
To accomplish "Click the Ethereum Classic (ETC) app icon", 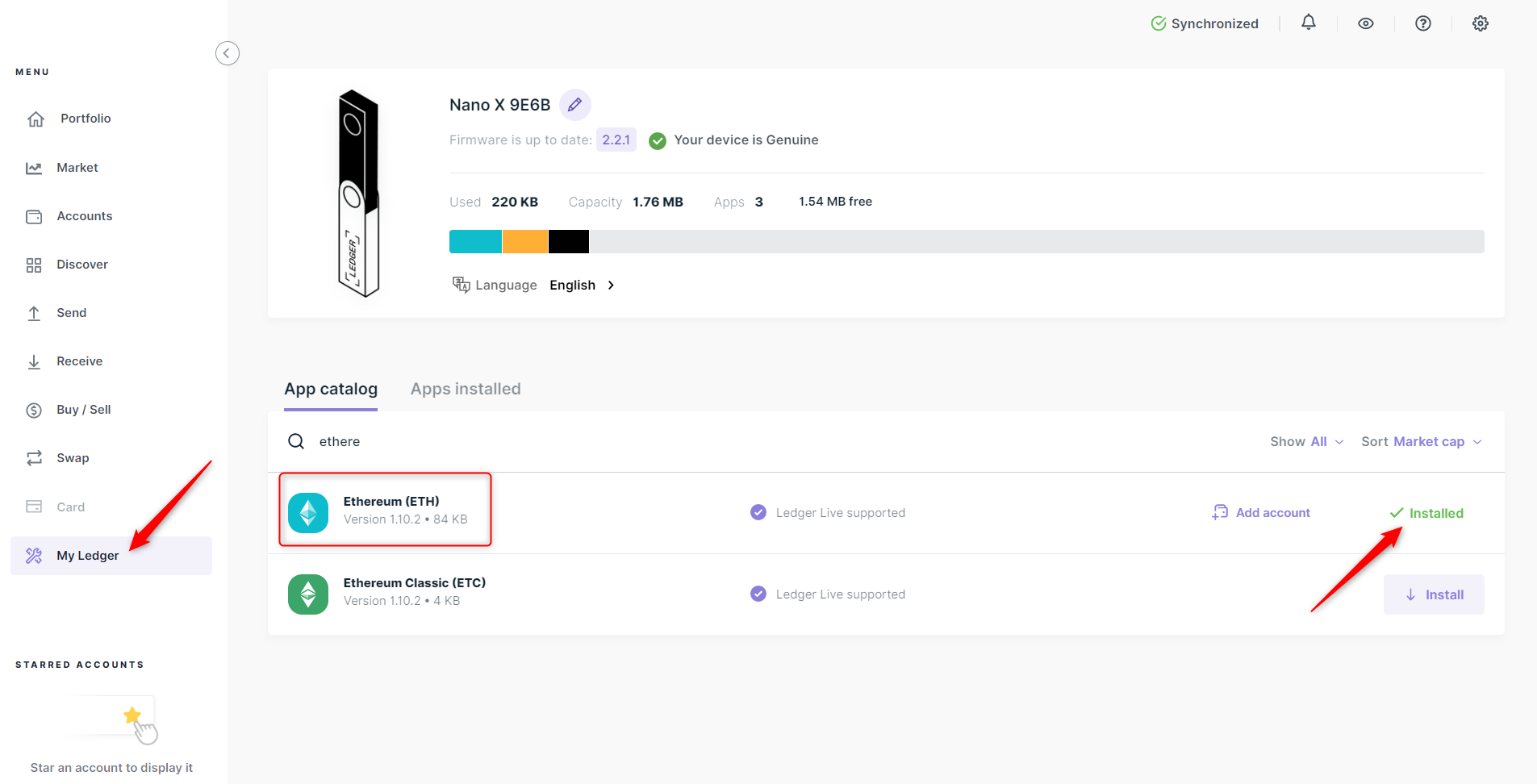I will [308, 594].
